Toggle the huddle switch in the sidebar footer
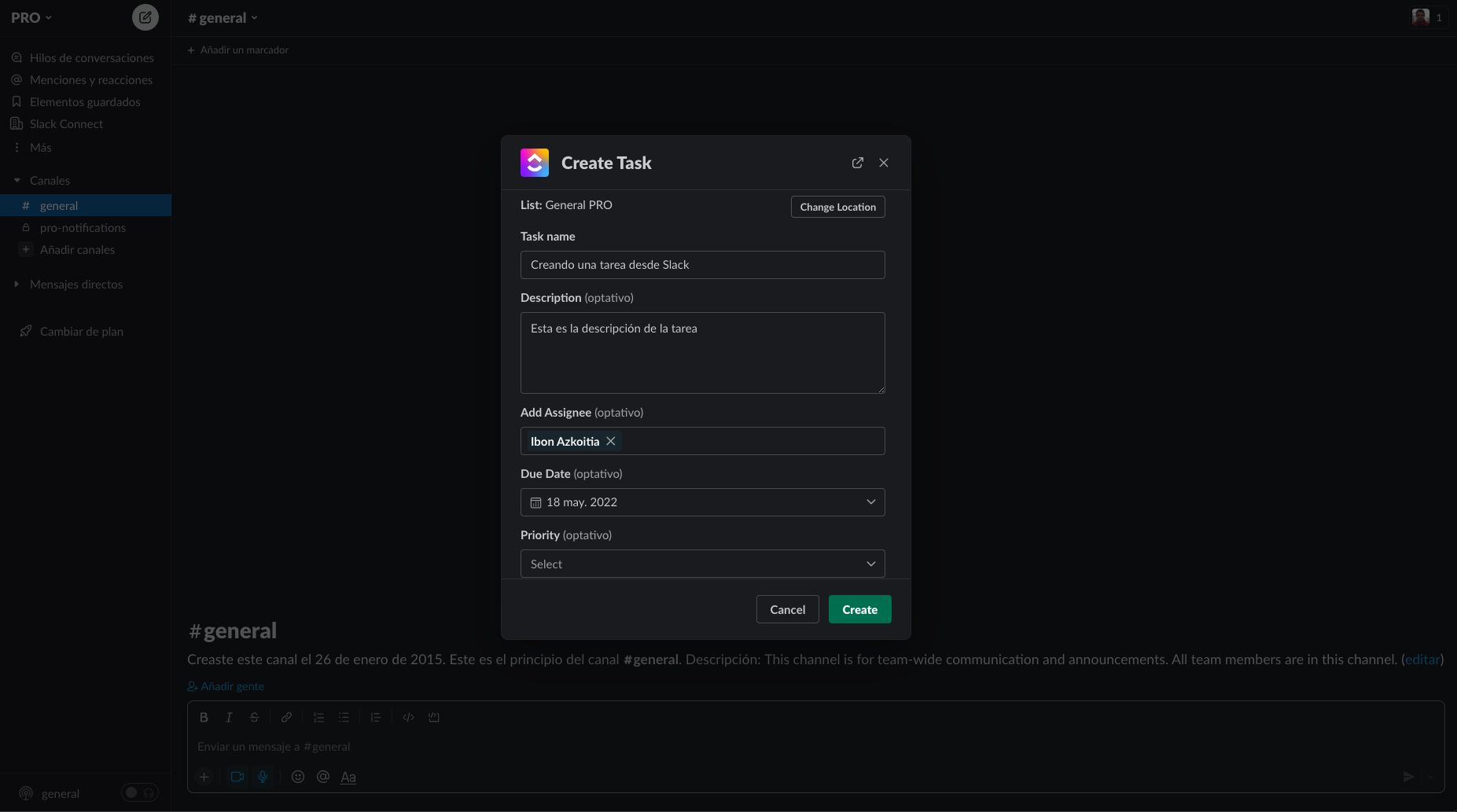Viewport: 1457px width, 812px height. (x=140, y=792)
